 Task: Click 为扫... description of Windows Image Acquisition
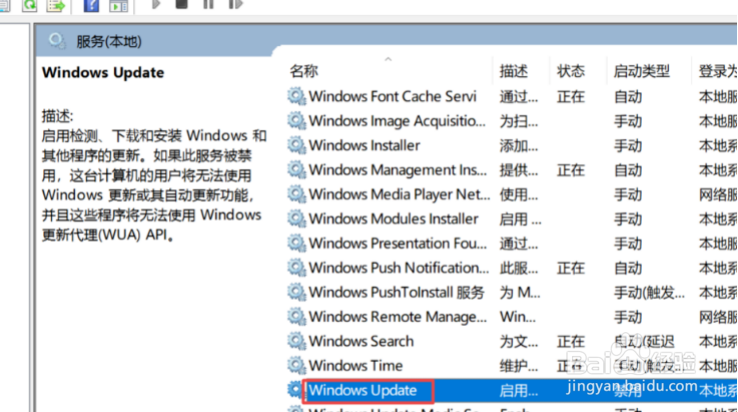pos(518,121)
